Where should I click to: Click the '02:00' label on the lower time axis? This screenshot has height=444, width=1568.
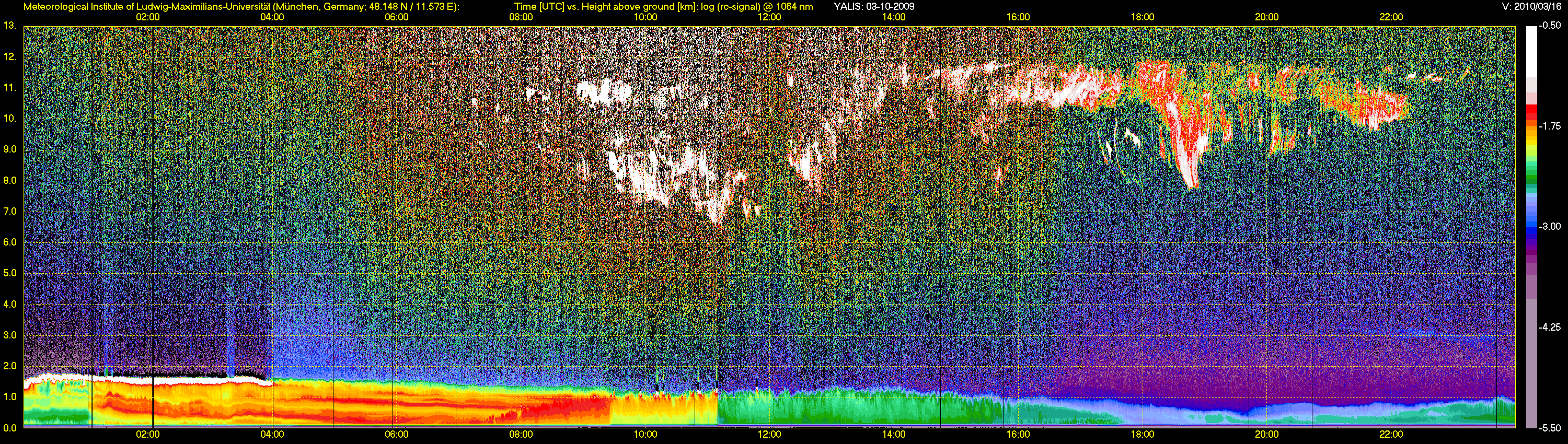(x=147, y=434)
